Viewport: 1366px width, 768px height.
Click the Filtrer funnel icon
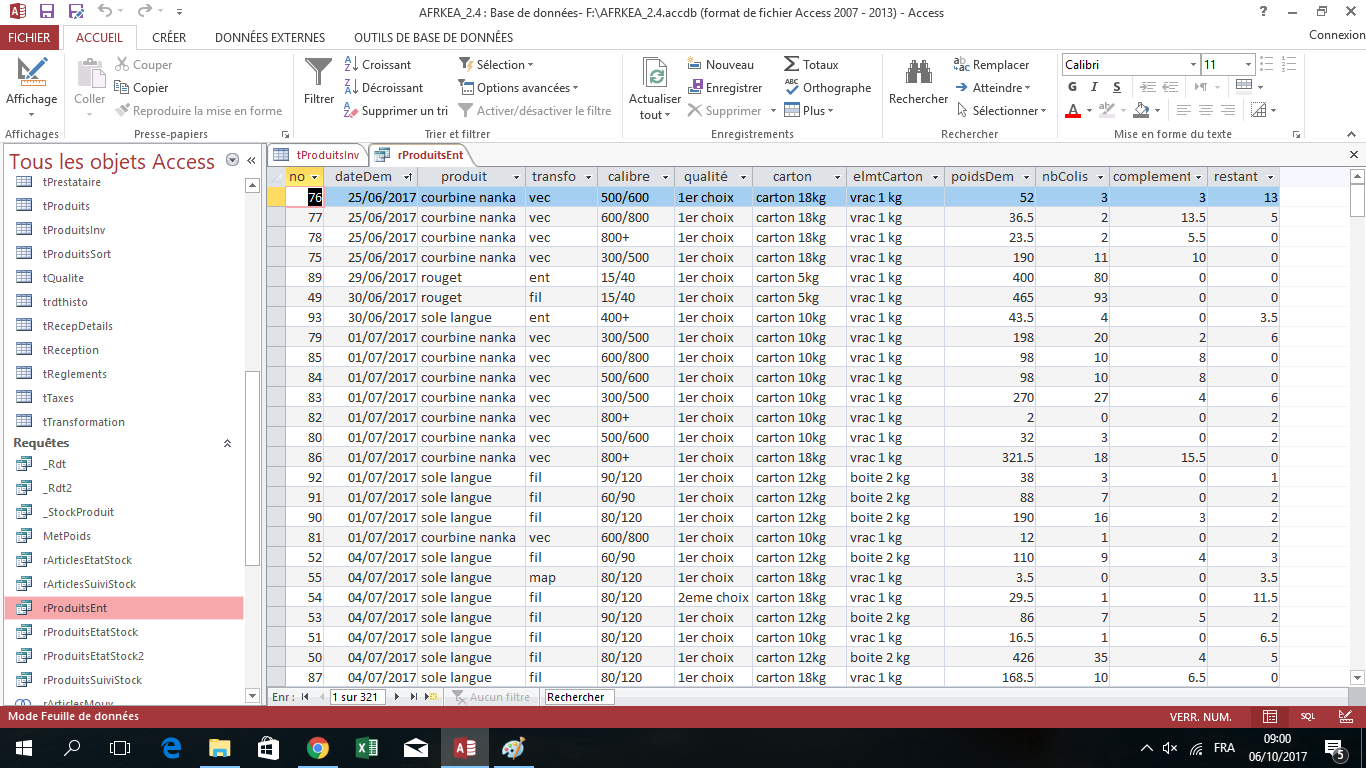pos(319,81)
